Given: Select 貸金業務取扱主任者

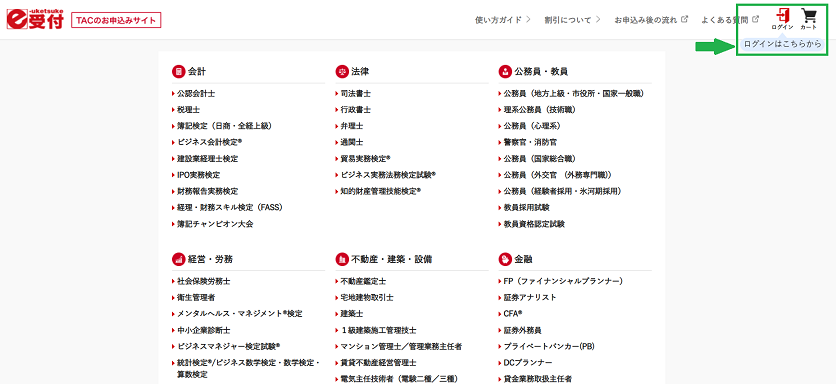Looking at the screenshot, I should (x=538, y=379).
